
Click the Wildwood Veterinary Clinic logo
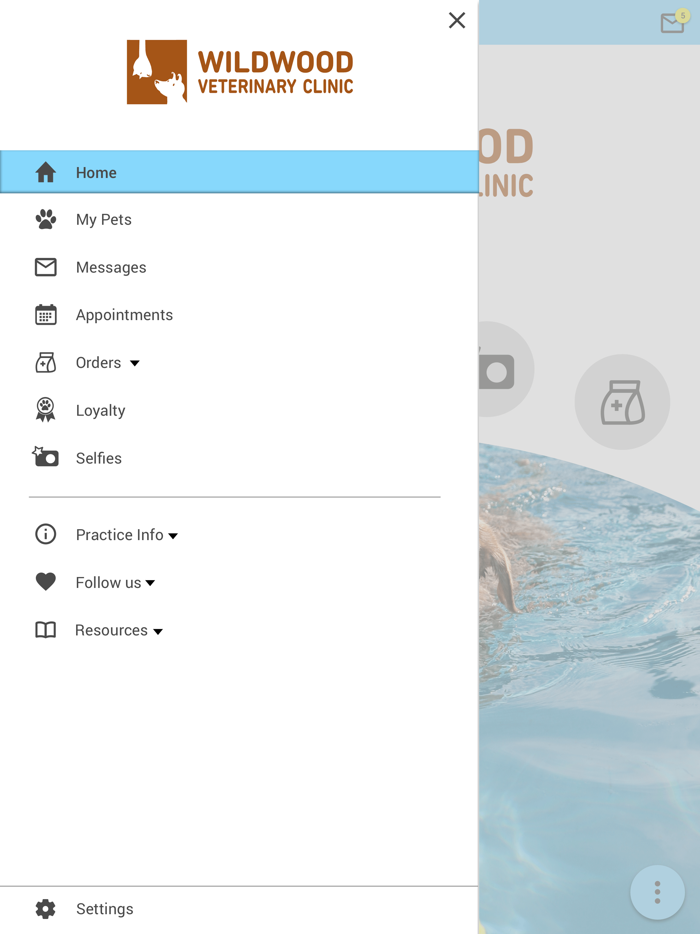(x=240, y=72)
